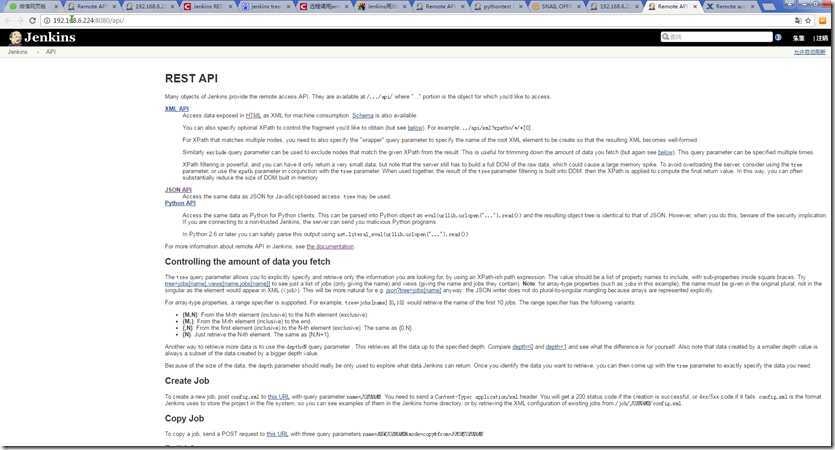Click the auto refresh link at top right
The height and width of the screenshot is (450, 835).
tap(809, 52)
